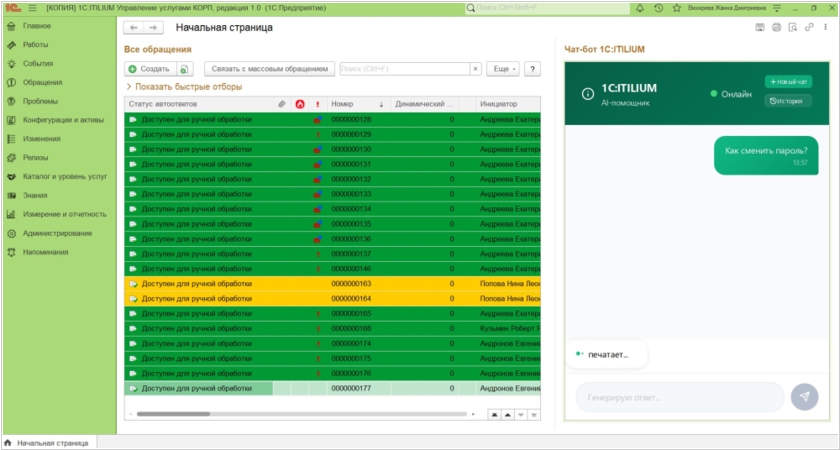The width and height of the screenshot is (840, 450).
Task: Click the create-by-copy icon next to Создать
Action: (x=184, y=69)
